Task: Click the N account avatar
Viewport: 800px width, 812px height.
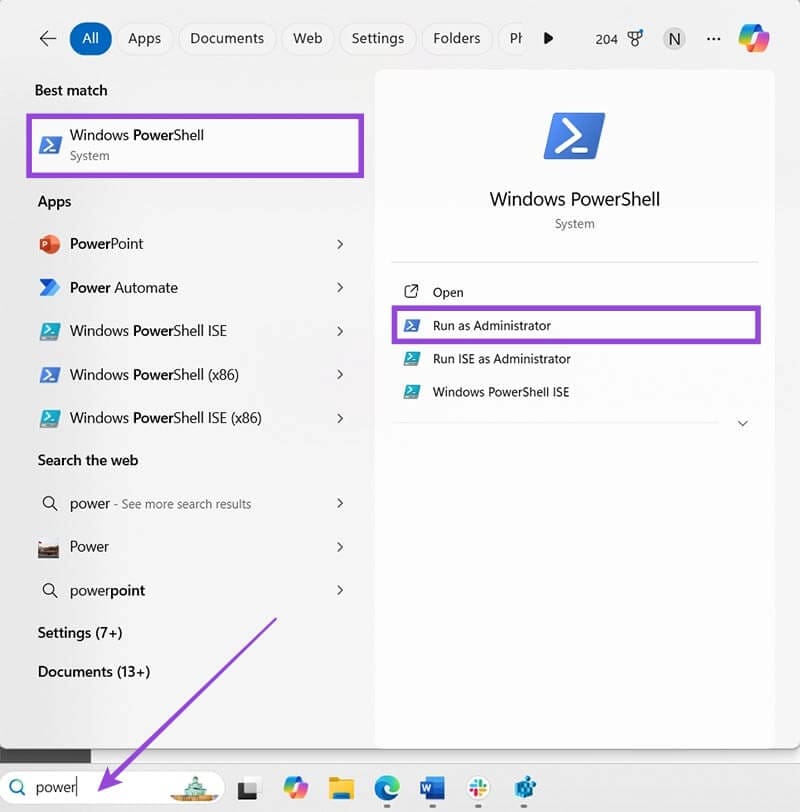Action: [x=675, y=38]
